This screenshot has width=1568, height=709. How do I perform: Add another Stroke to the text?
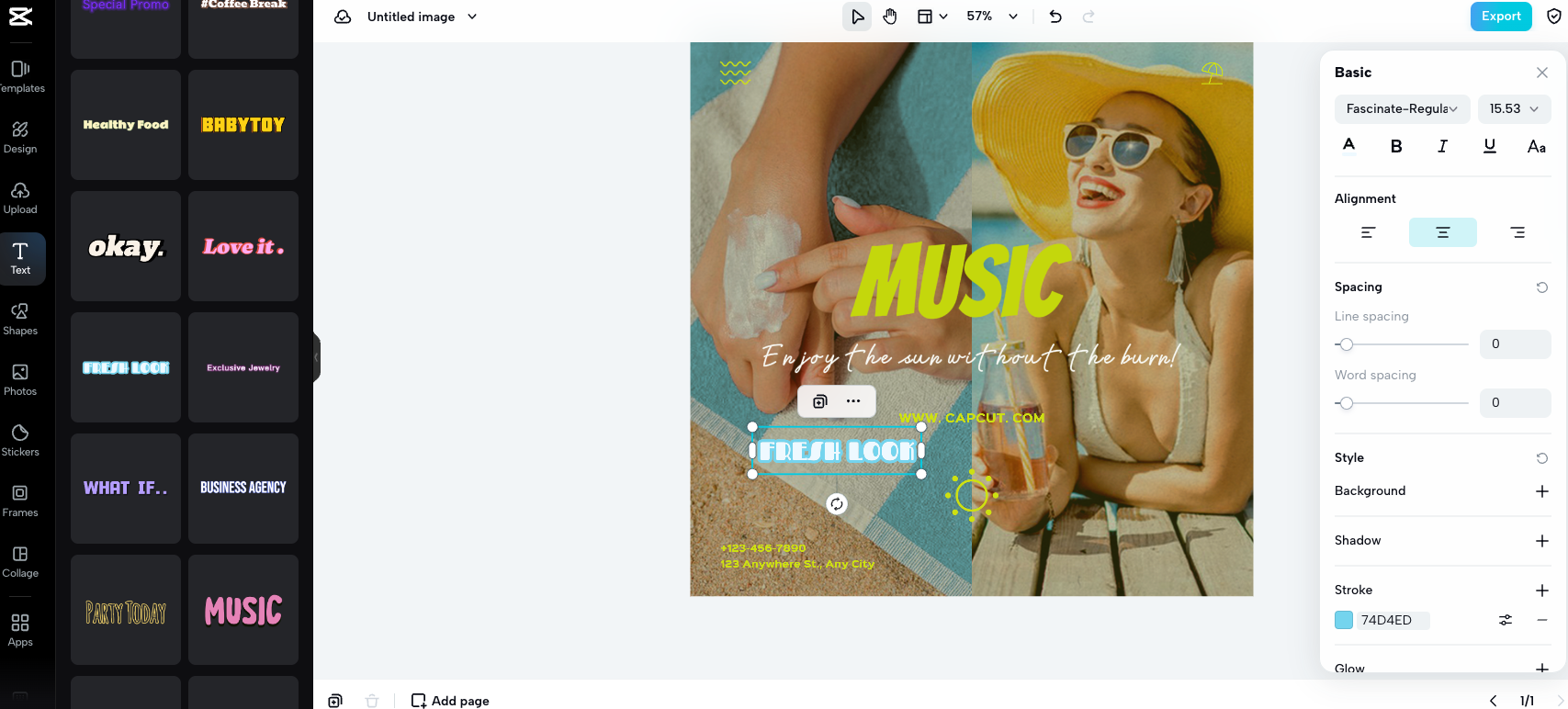coord(1542,591)
